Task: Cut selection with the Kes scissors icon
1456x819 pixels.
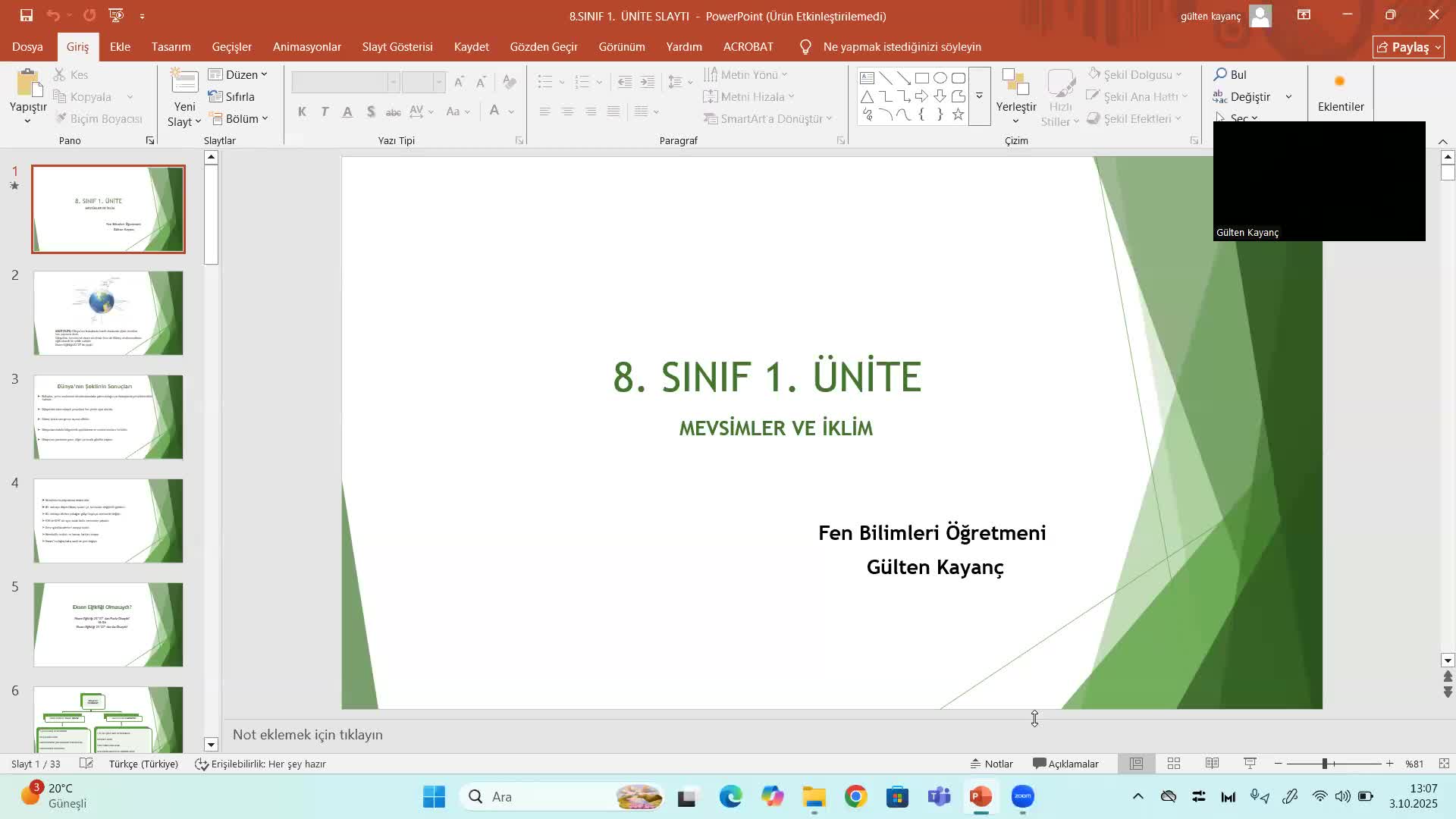Action: click(71, 74)
